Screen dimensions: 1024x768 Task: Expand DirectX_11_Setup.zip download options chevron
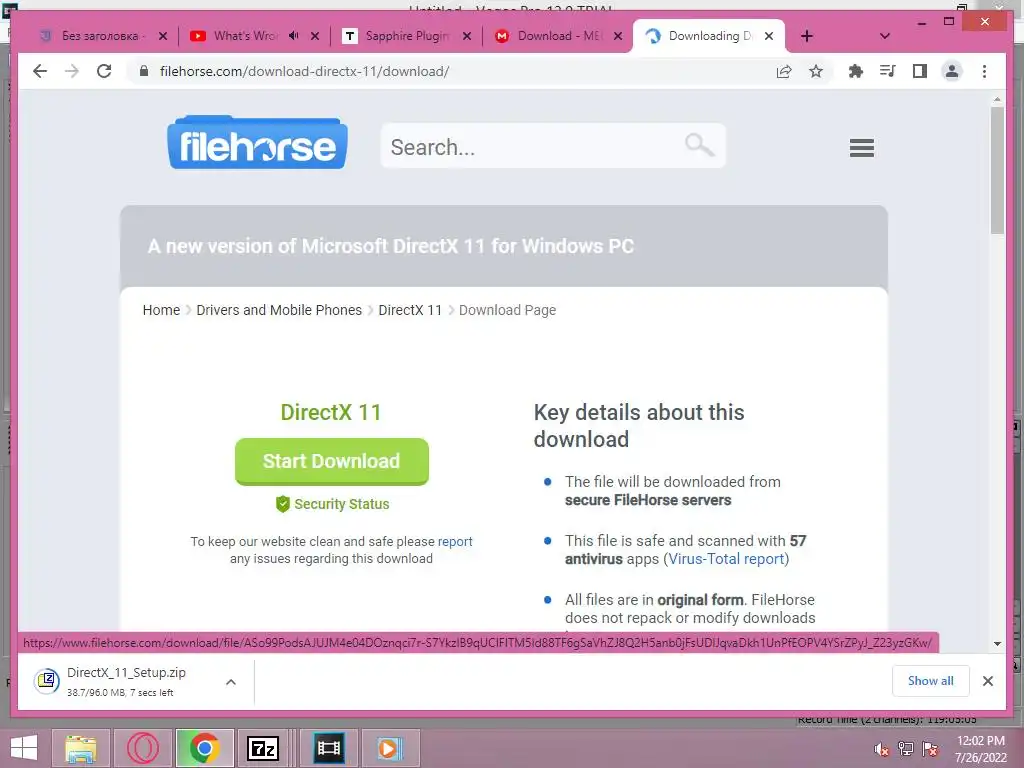tap(231, 682)
